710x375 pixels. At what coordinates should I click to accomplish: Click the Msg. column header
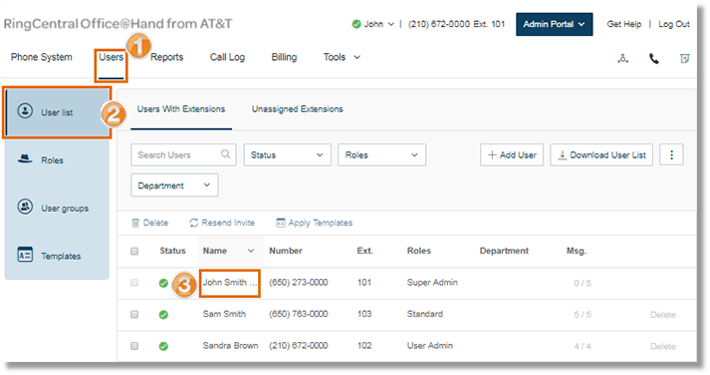pos(576,251)
